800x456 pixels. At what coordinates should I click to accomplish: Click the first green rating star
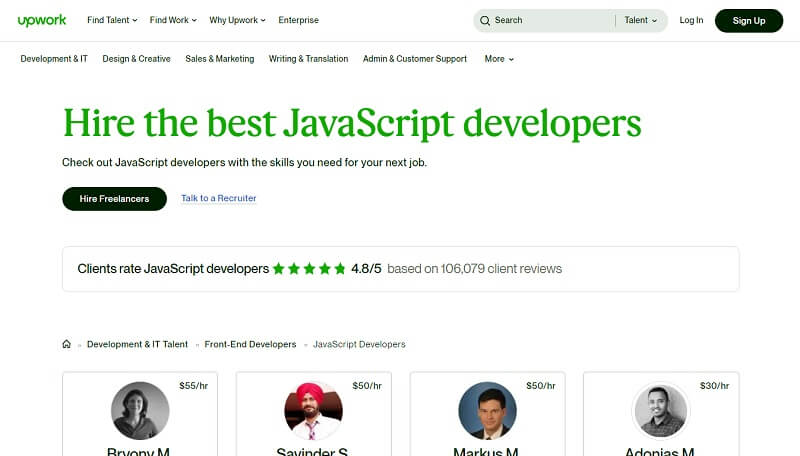[x=279, y=268]
